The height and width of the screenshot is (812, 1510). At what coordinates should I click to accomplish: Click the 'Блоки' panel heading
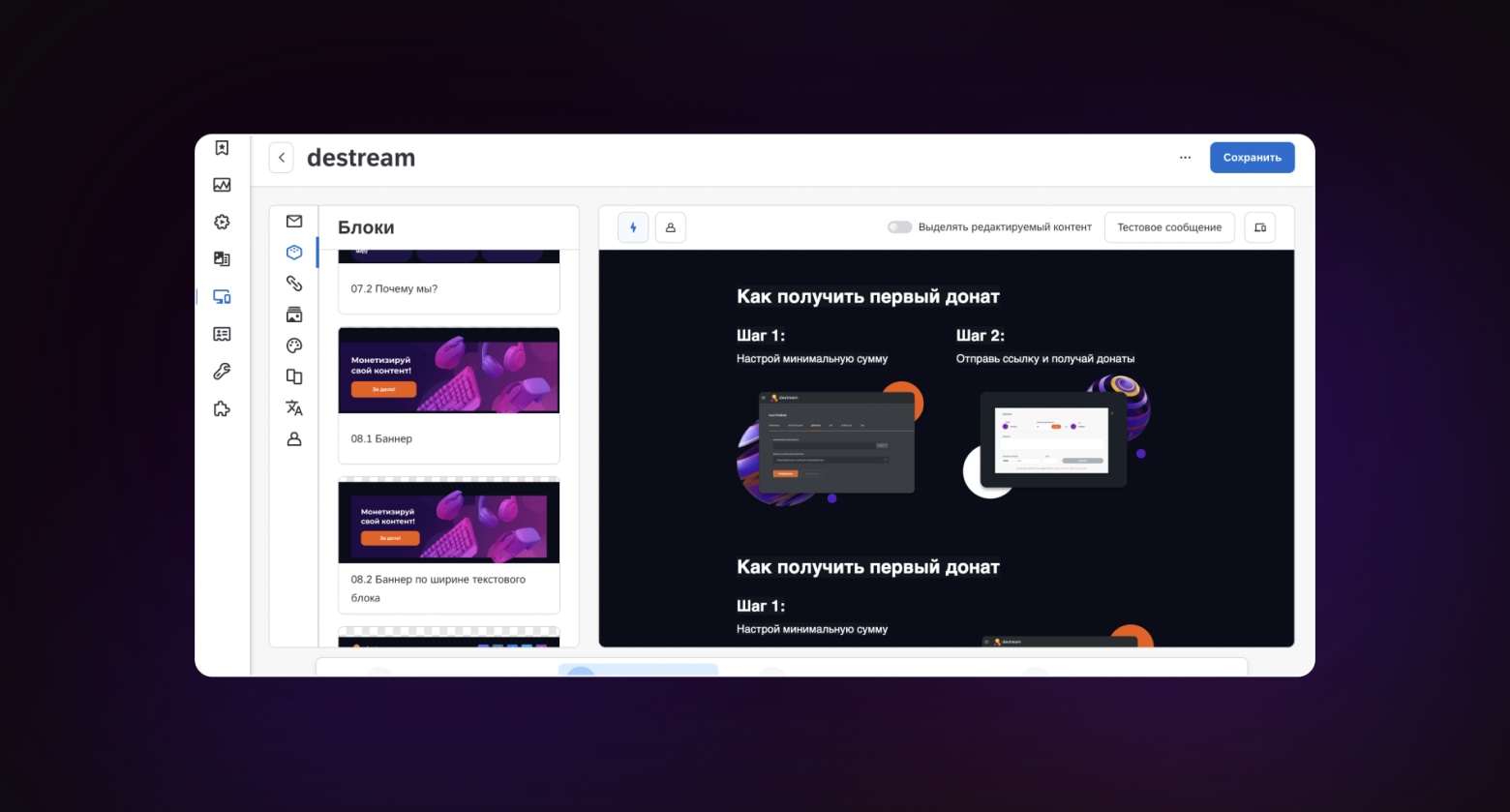pyautogui.click(x=366, y=227)
